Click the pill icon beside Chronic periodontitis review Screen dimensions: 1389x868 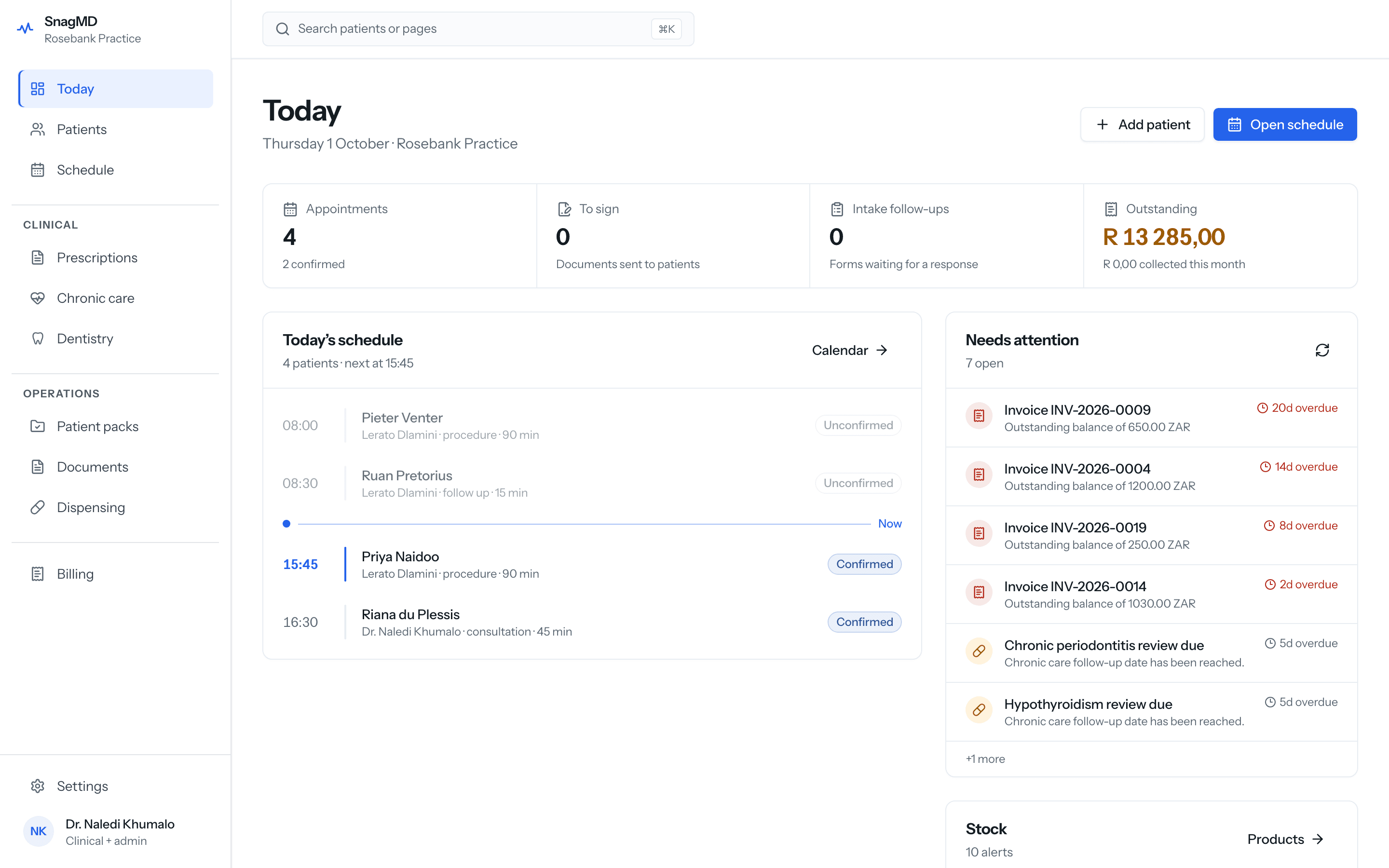point(979,651)
